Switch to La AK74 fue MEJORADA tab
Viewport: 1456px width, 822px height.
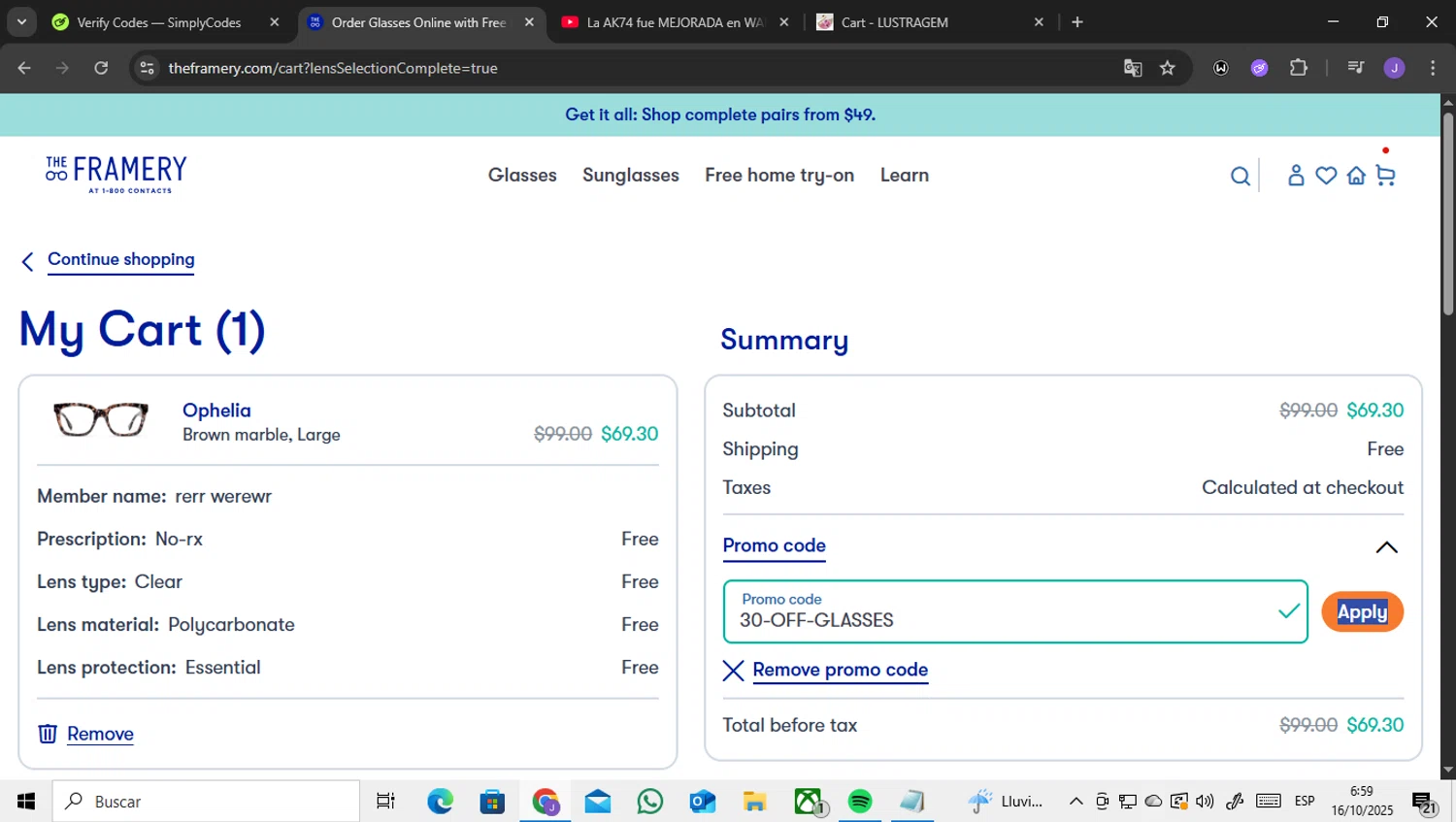[x=676, y=22]
